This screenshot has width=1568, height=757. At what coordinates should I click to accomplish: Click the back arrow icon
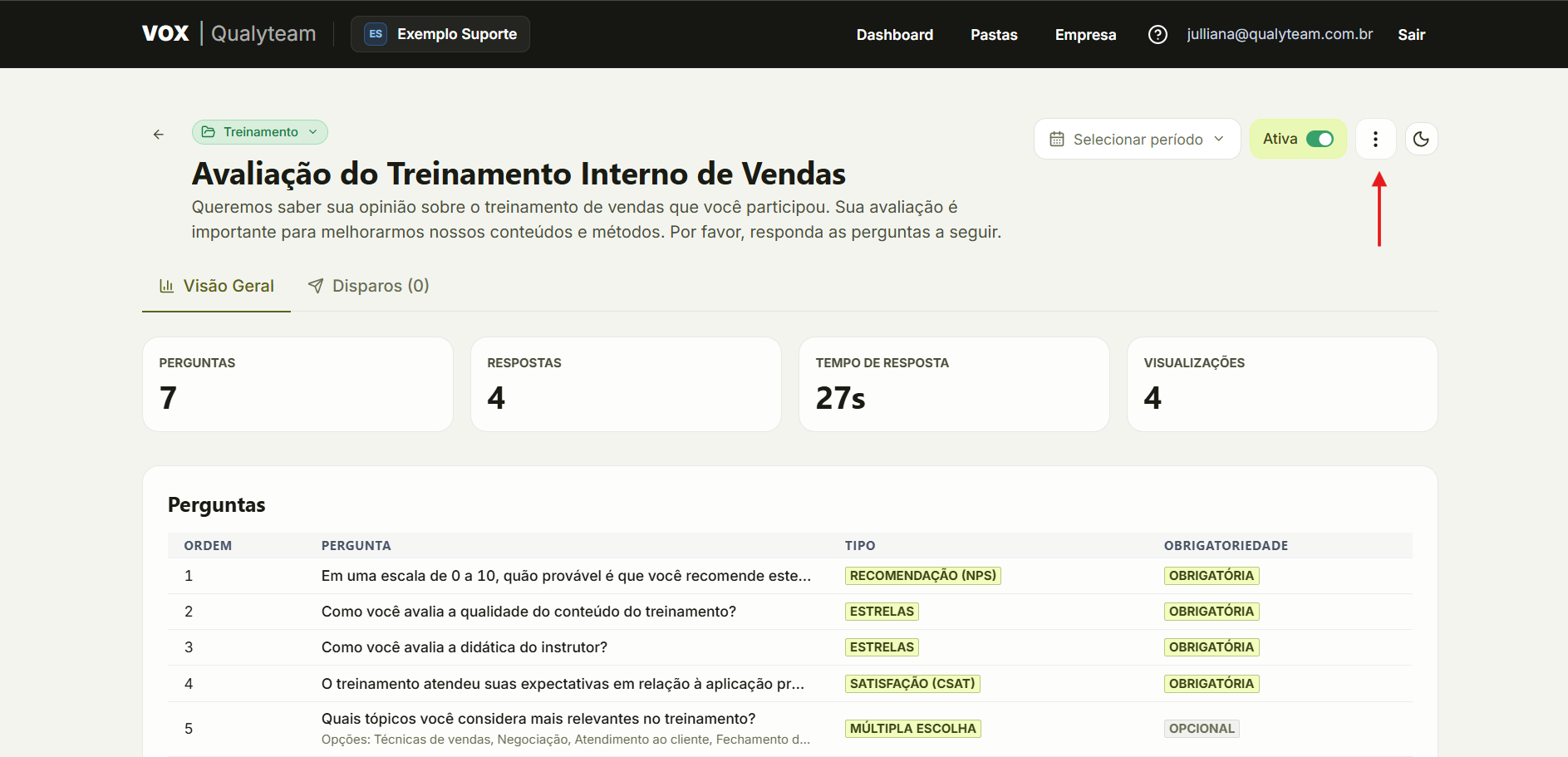[159, 134]
